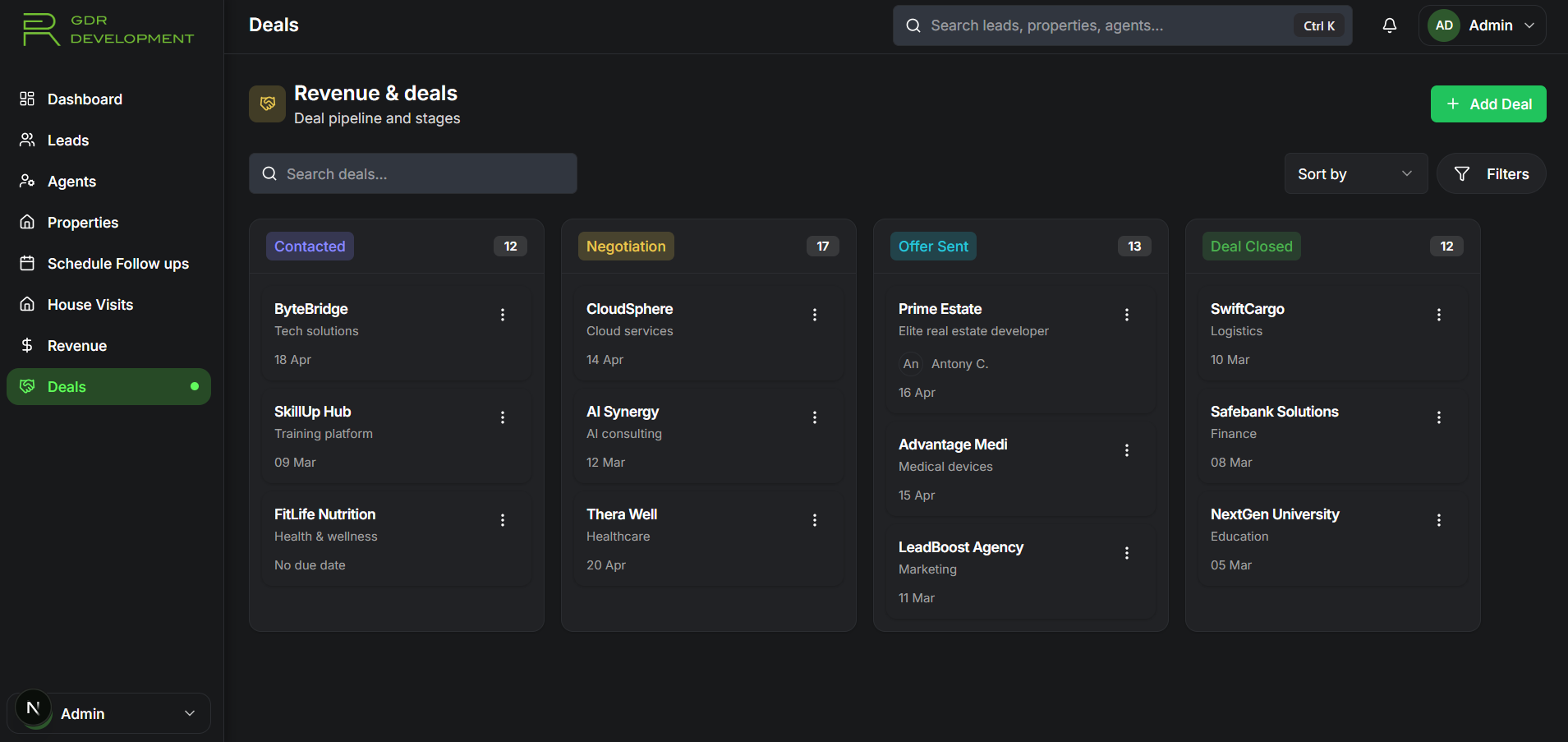Click the global search leads field
This screenshot has height=742, width=1568.
1101,25
